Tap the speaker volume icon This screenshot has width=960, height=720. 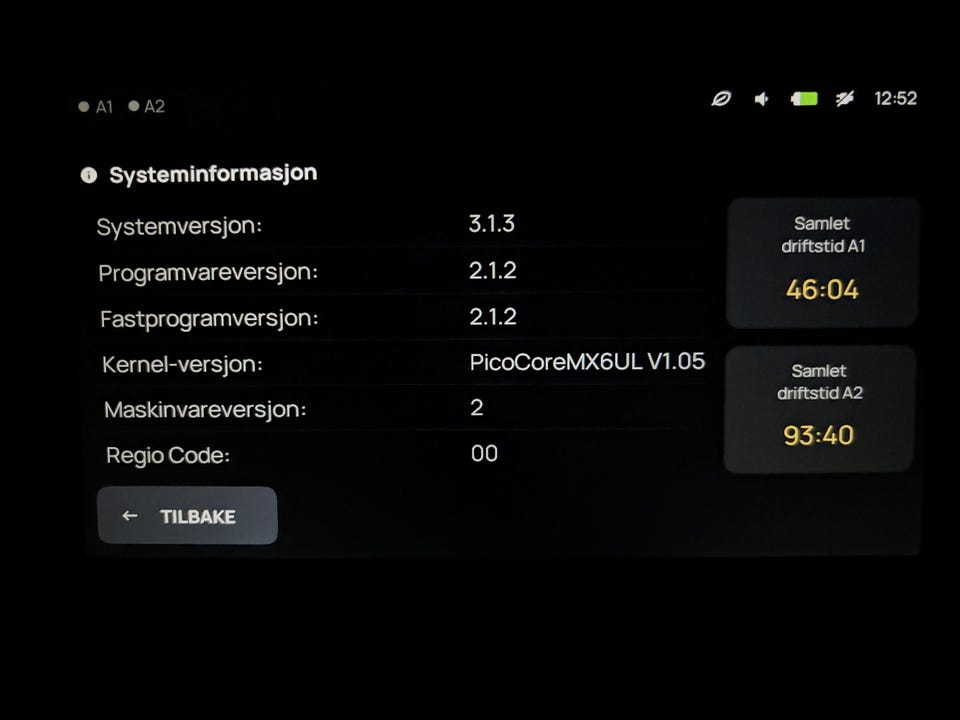(761, 99)
